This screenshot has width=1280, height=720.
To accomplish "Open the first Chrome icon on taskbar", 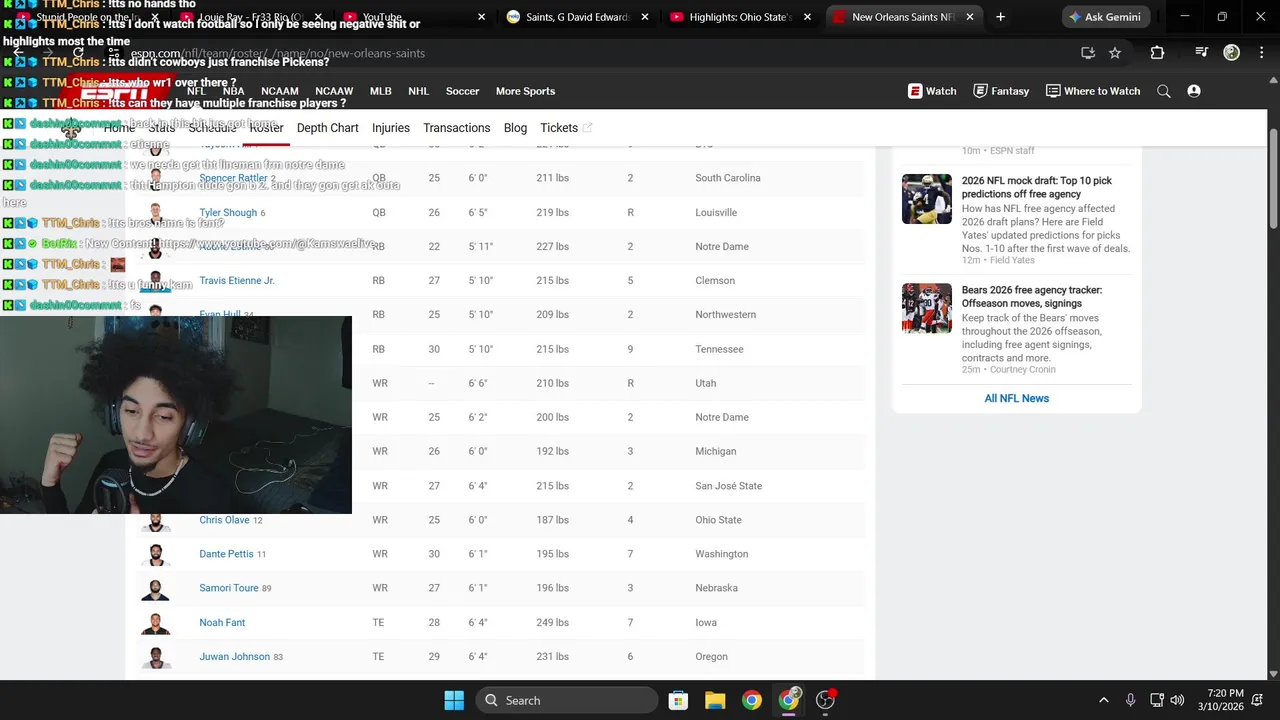I will (752, 700).
